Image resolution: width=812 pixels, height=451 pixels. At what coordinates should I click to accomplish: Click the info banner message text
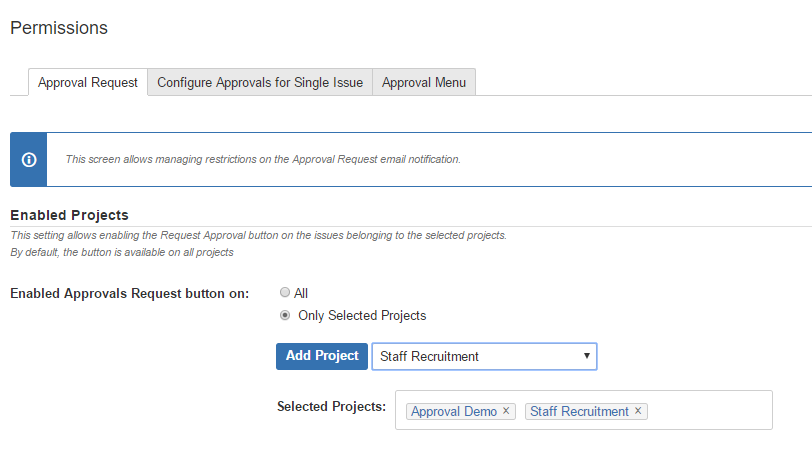click(262, 159)
